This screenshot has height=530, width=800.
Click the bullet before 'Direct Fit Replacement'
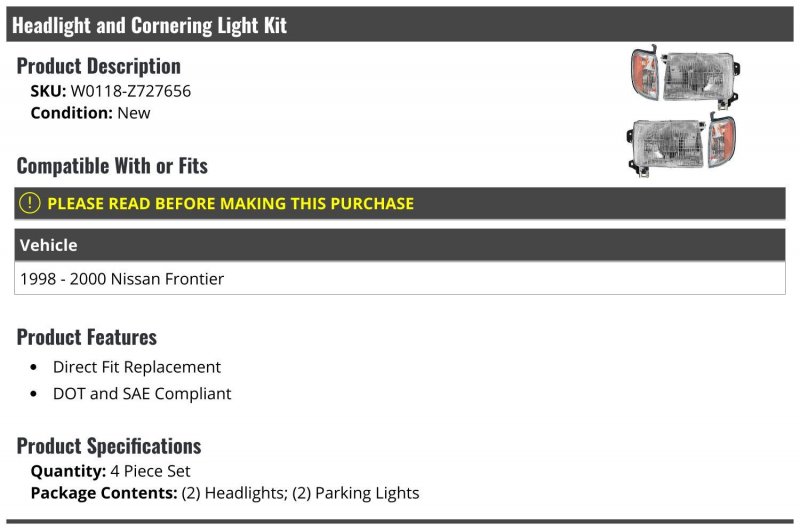tap(34, 368)
